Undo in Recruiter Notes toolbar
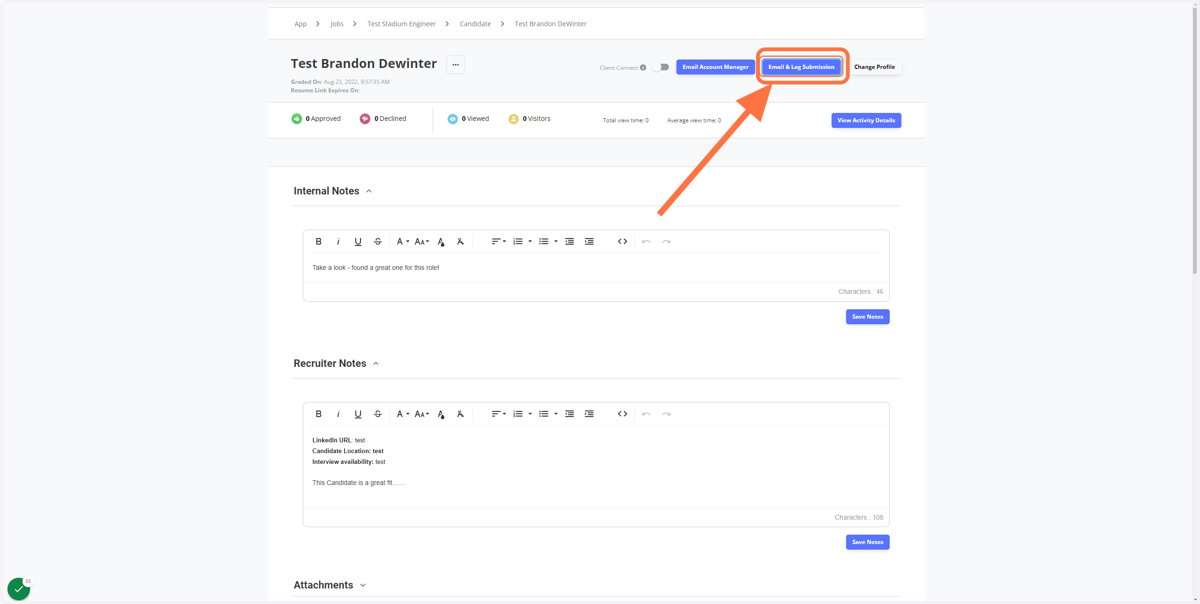 point(646,414)
